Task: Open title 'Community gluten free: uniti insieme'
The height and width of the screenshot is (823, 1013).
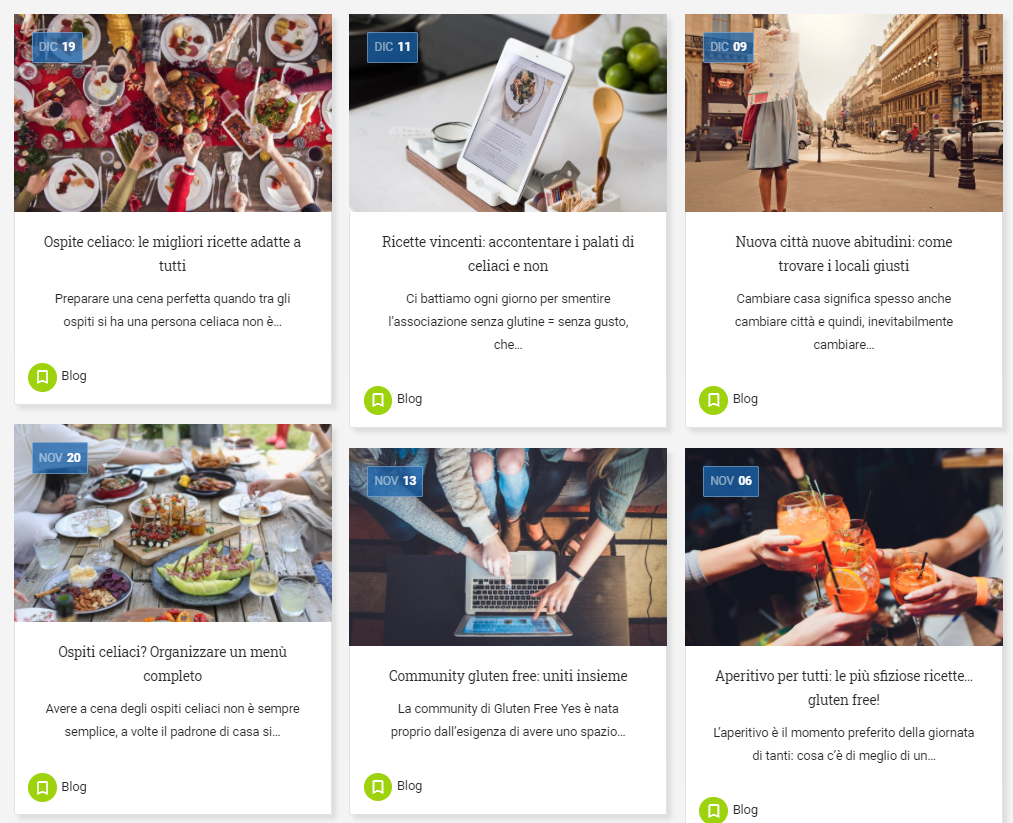Action: point(508,676)
